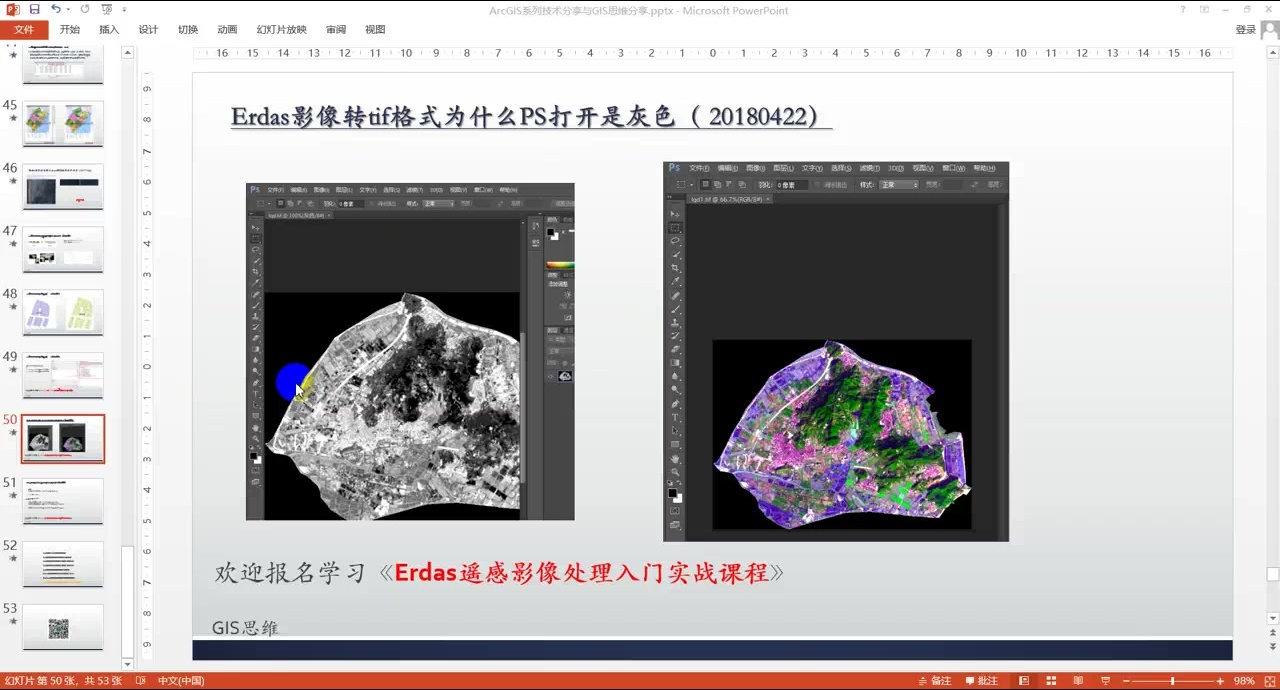
Task: Switch to Slide Sorter view icon
Action: point(1050,681)
